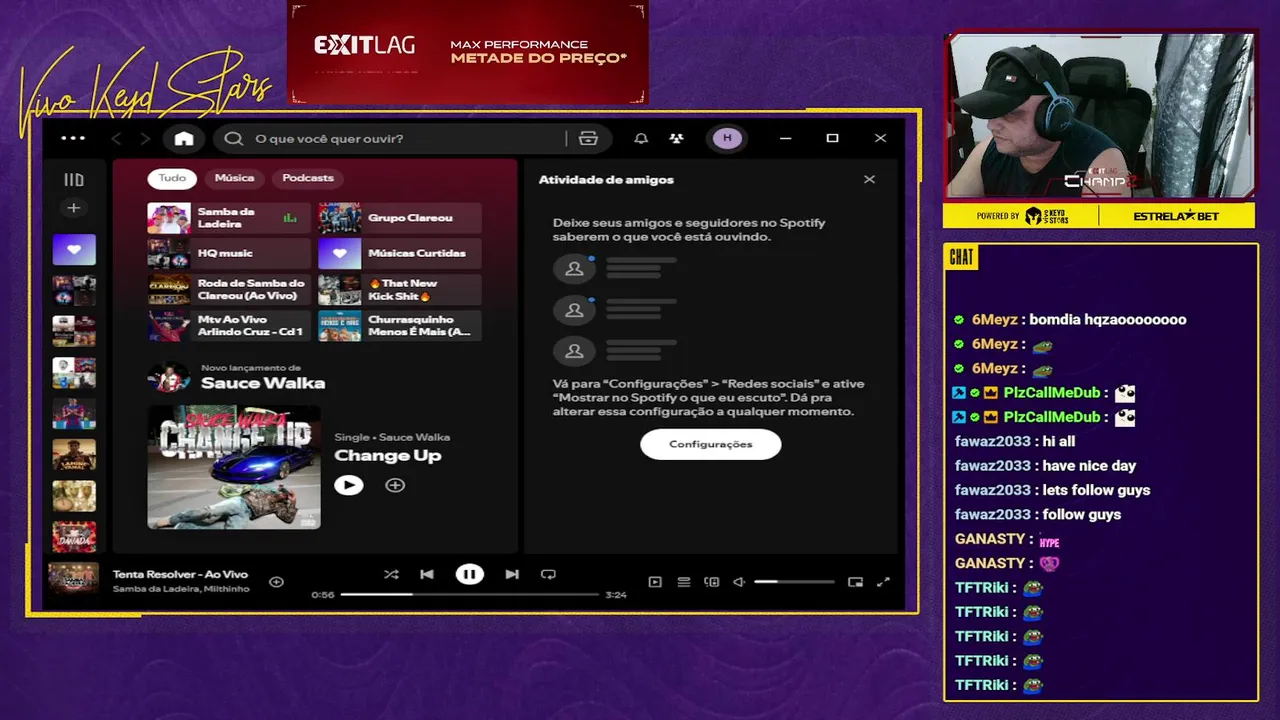This screenshot has height=720, width=1280.
Task: Toggle the Now Playing view icon
Action: point(655,582)
